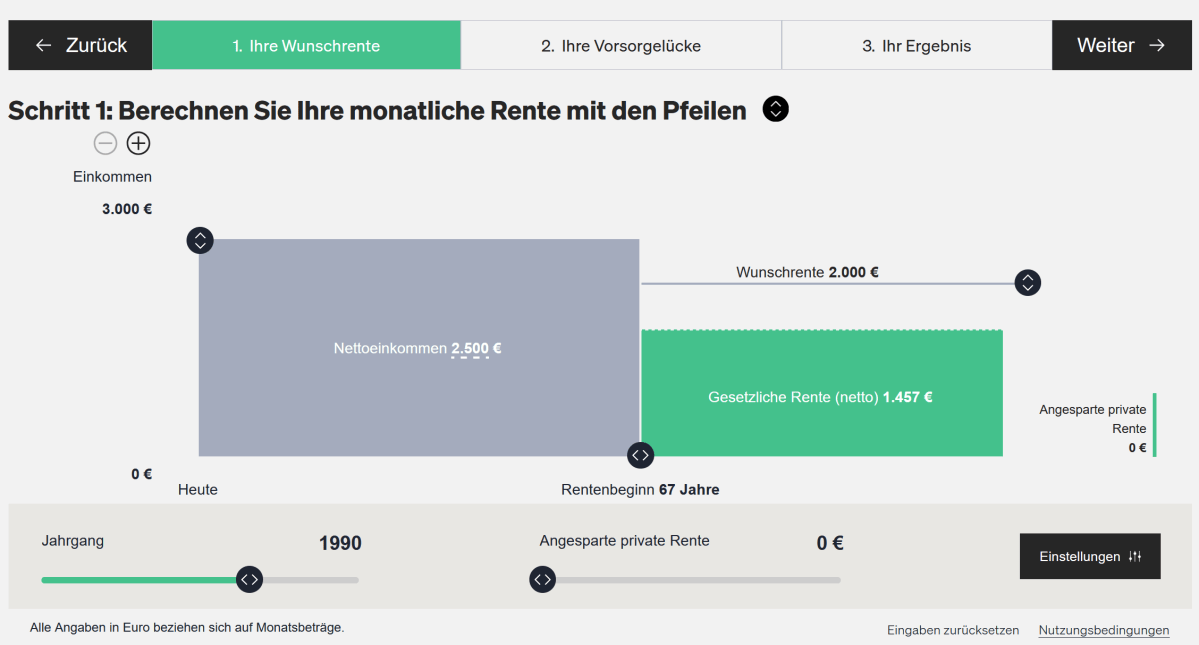The image size is (1199, 645).
Task: Click the '3.000 €' axis label
Action: click(x=127, y=209)
